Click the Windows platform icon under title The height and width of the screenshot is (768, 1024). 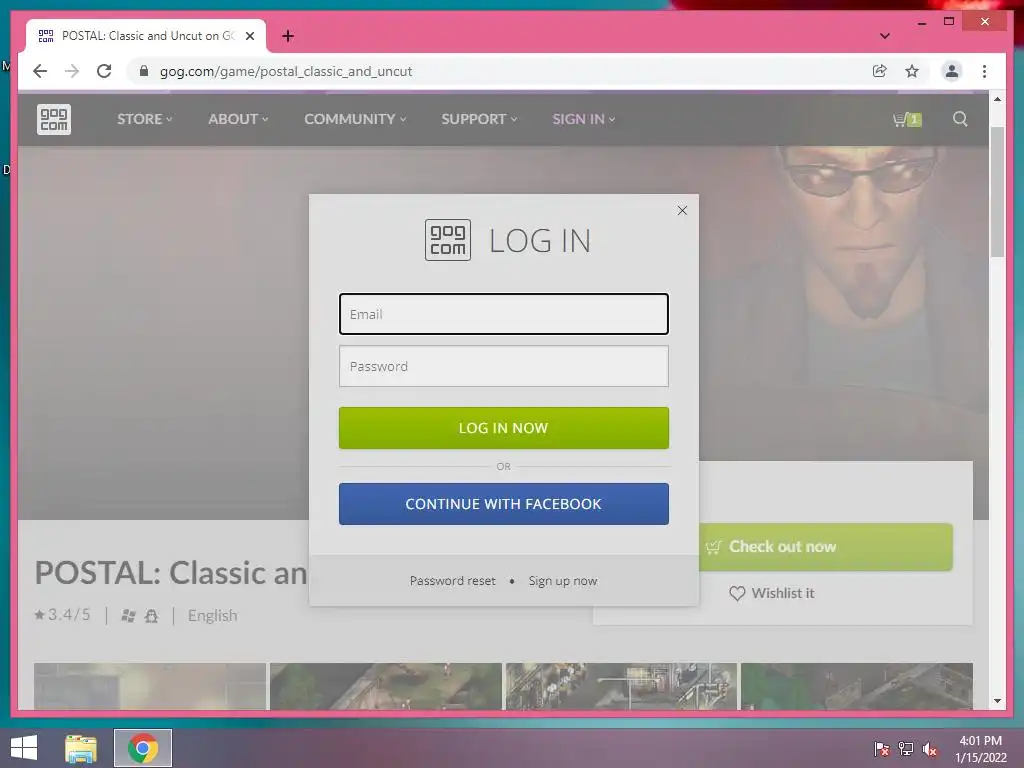click(128, 616)
